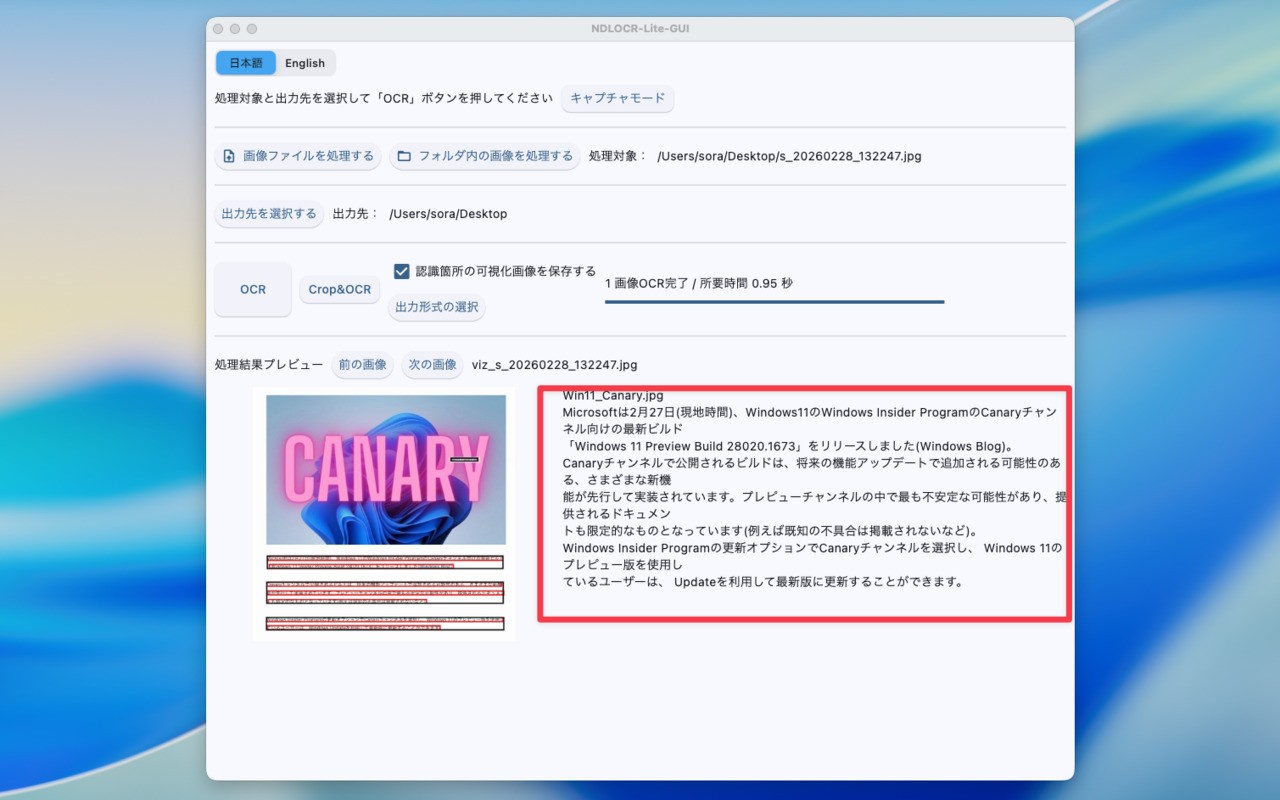This screenshot has height=800, width=1280.
Task: Click the window zoom button in title bar
Action: (x=252, y=29)
